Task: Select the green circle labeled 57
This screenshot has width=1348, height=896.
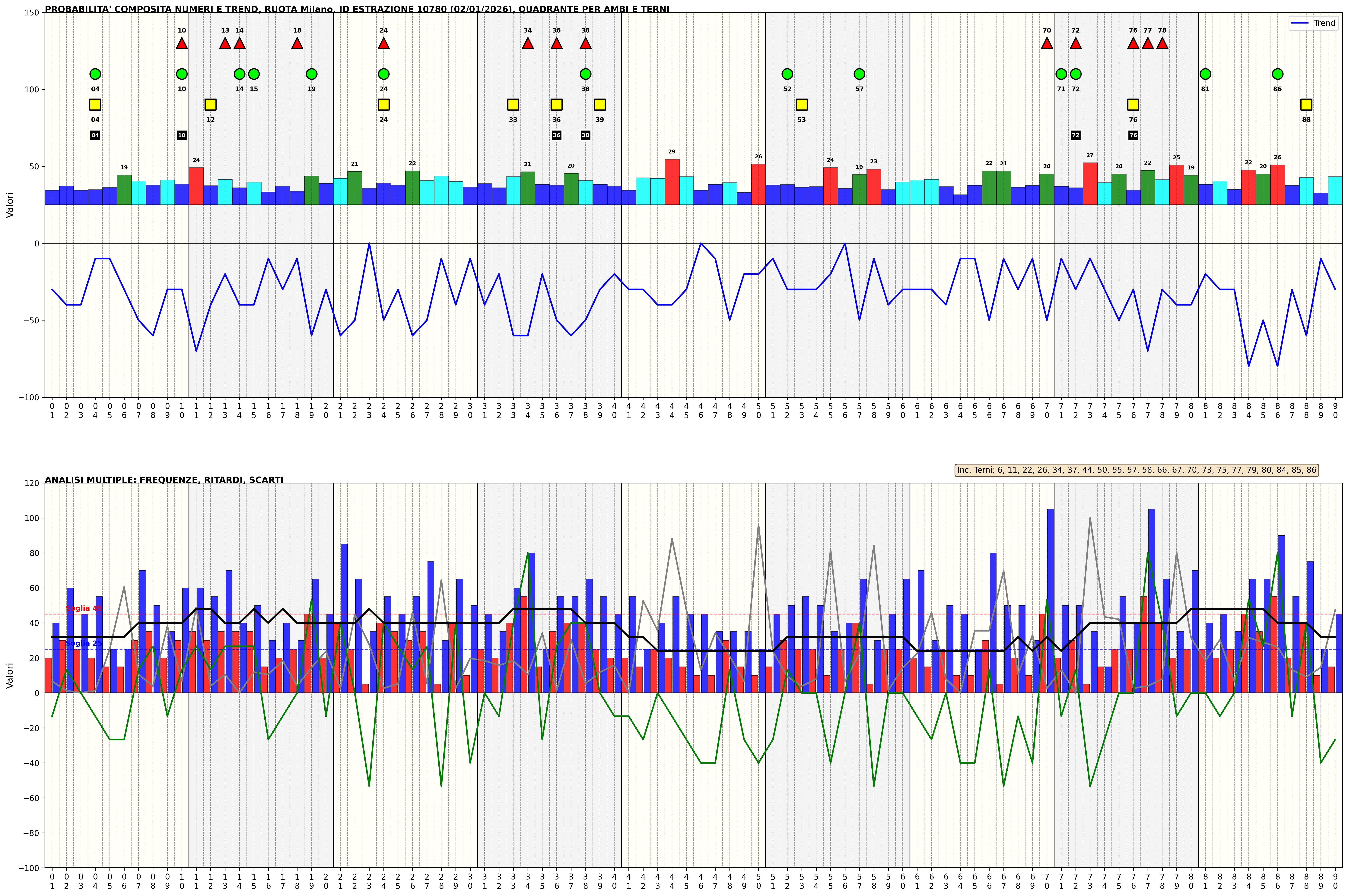Action: coord(859,74)
